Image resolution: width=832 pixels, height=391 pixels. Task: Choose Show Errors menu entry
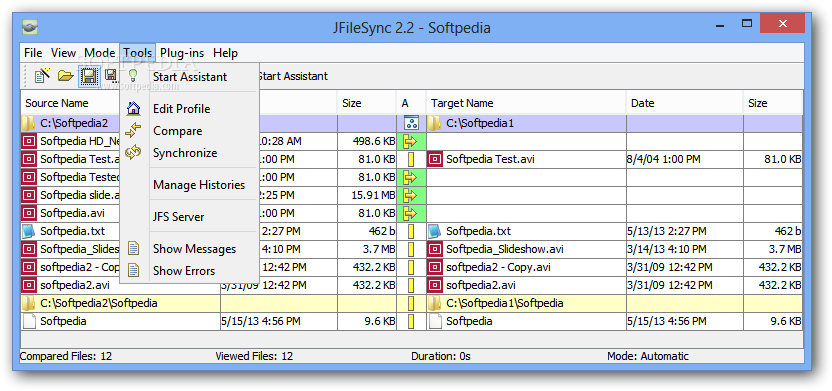189,271
